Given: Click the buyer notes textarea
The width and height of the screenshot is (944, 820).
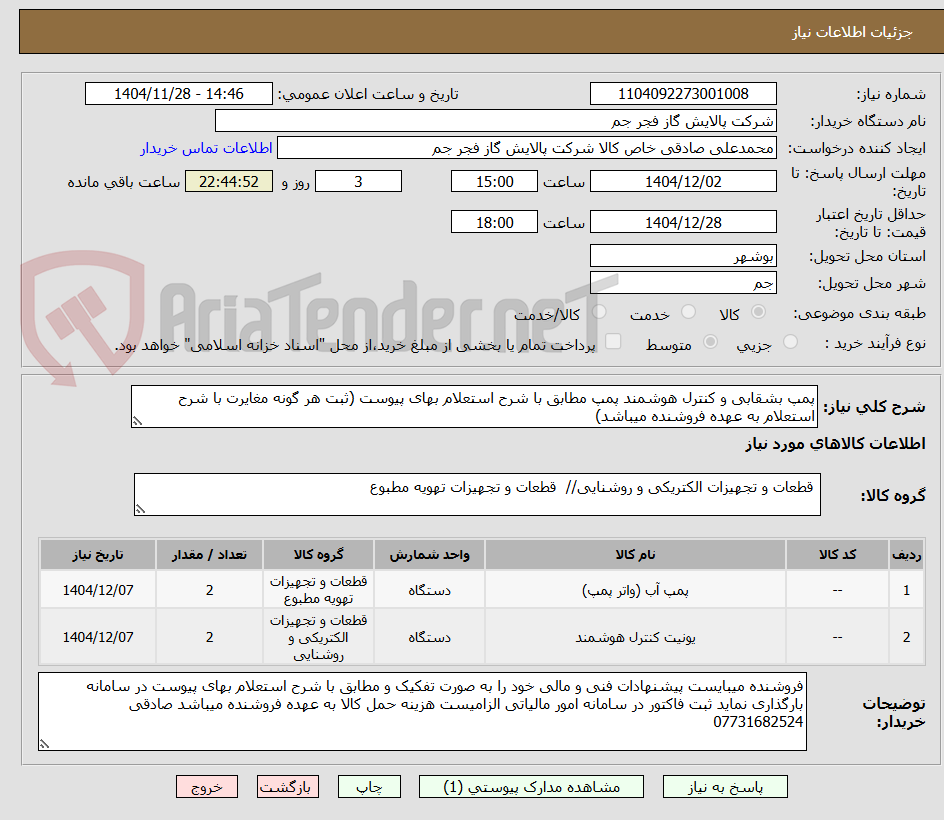Looking at the screenshot, I should tap(422, 712).
